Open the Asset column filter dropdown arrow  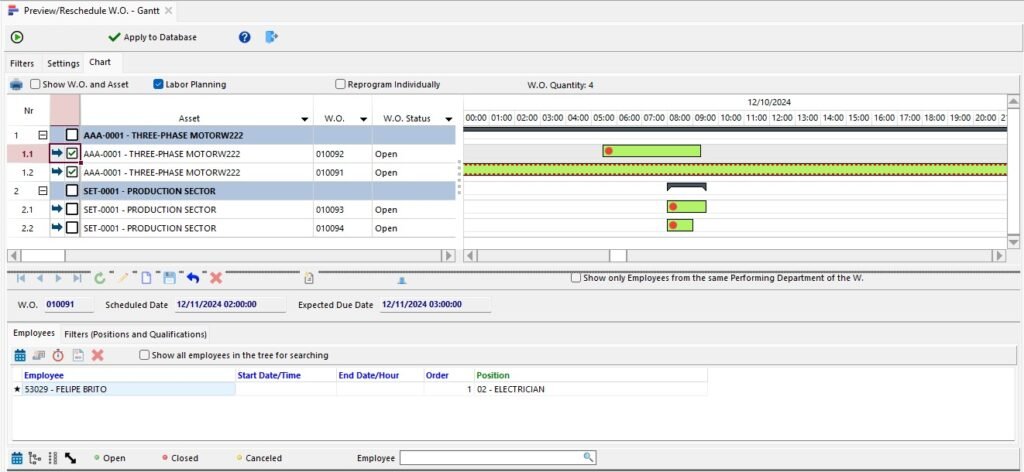click(x=305, y=119)
